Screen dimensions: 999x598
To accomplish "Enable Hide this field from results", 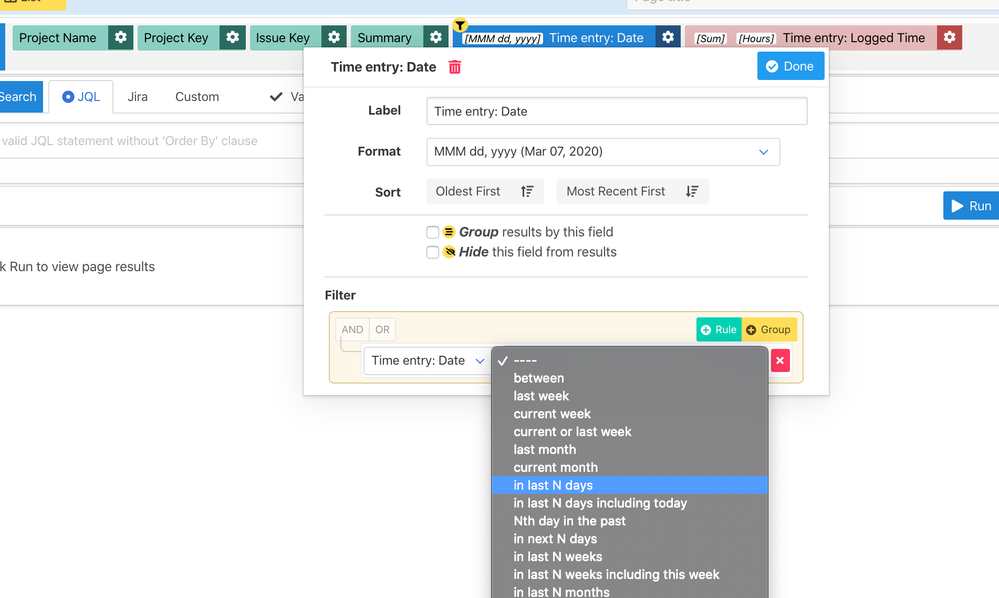I will [x=433, y=252].
